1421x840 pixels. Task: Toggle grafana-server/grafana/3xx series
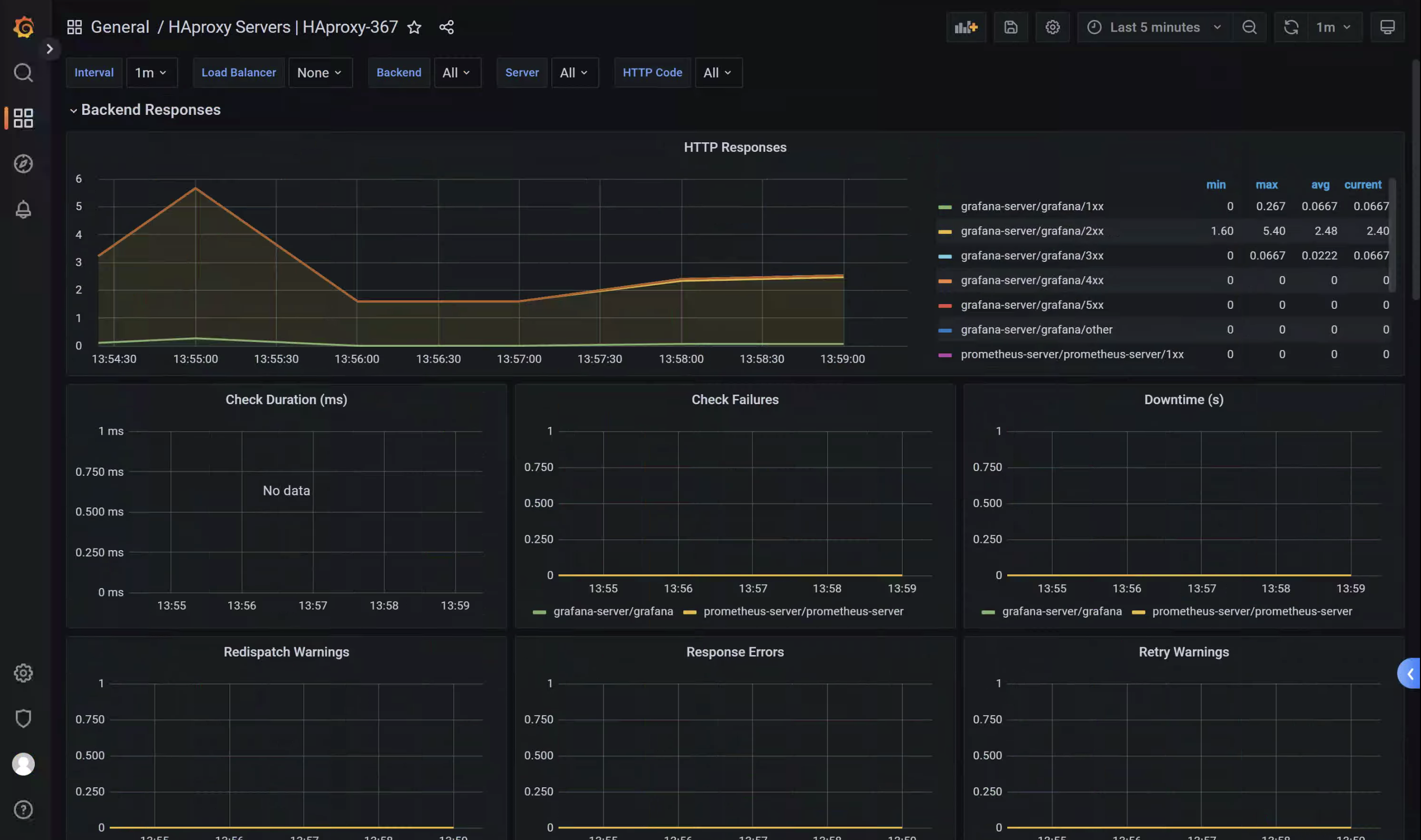[x=1031, y=255]
